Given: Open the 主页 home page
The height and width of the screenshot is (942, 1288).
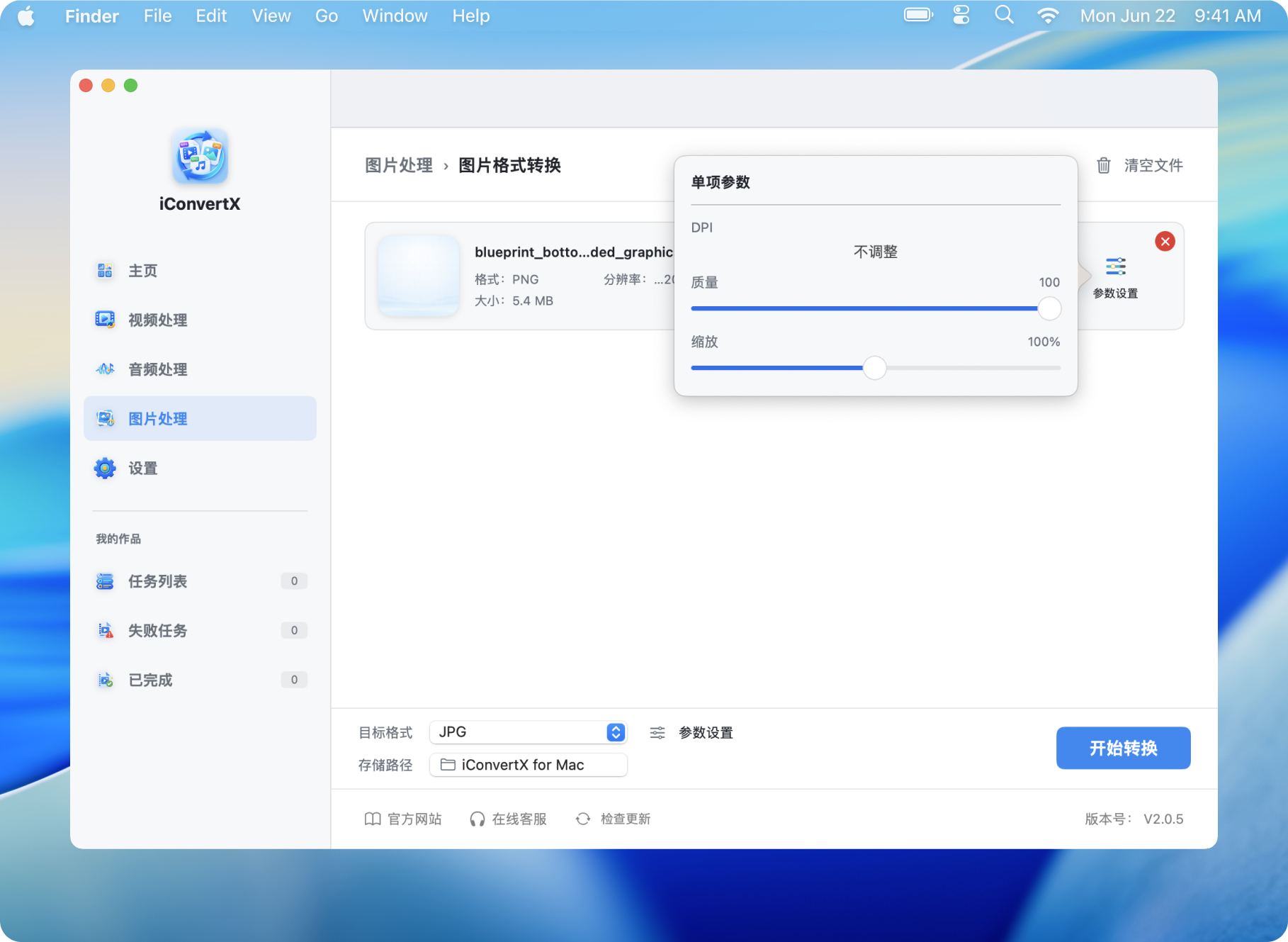Looking at the screenshot, I should pyautogui.click(x=200, y=271).
